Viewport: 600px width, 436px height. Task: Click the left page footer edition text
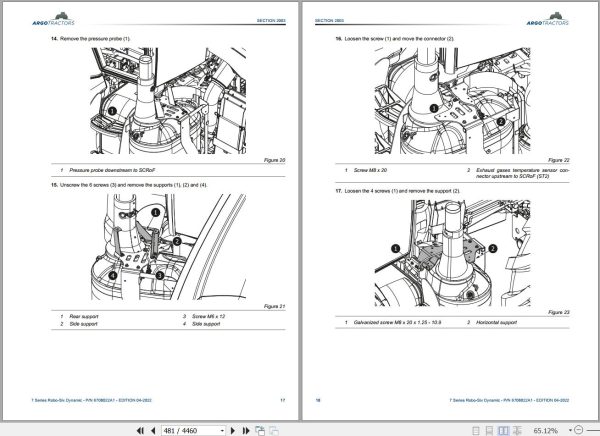pos(91,400)
